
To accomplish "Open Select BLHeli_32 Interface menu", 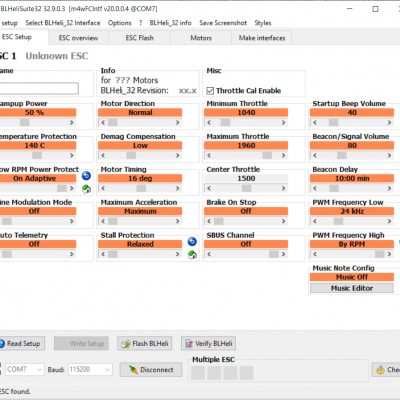I will click(63, 23).
